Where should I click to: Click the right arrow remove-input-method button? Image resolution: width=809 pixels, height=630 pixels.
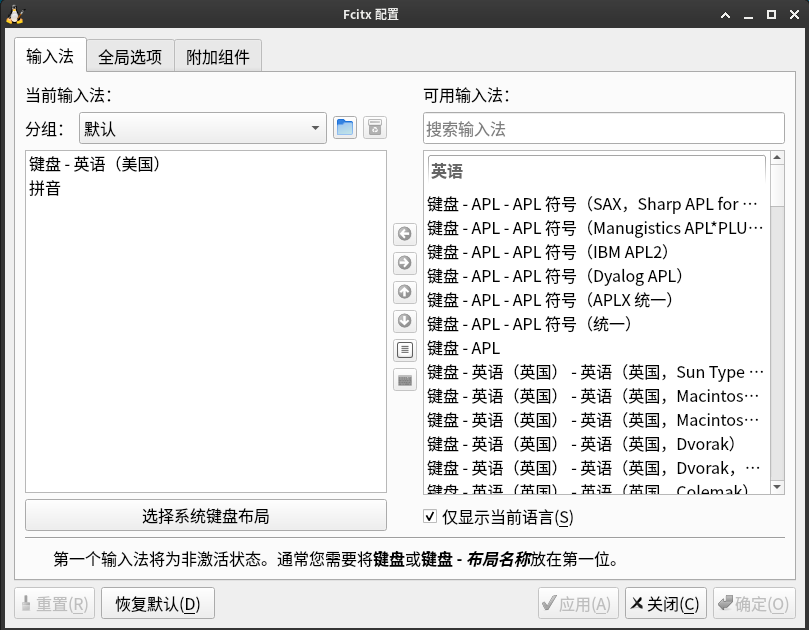point(404,263)
